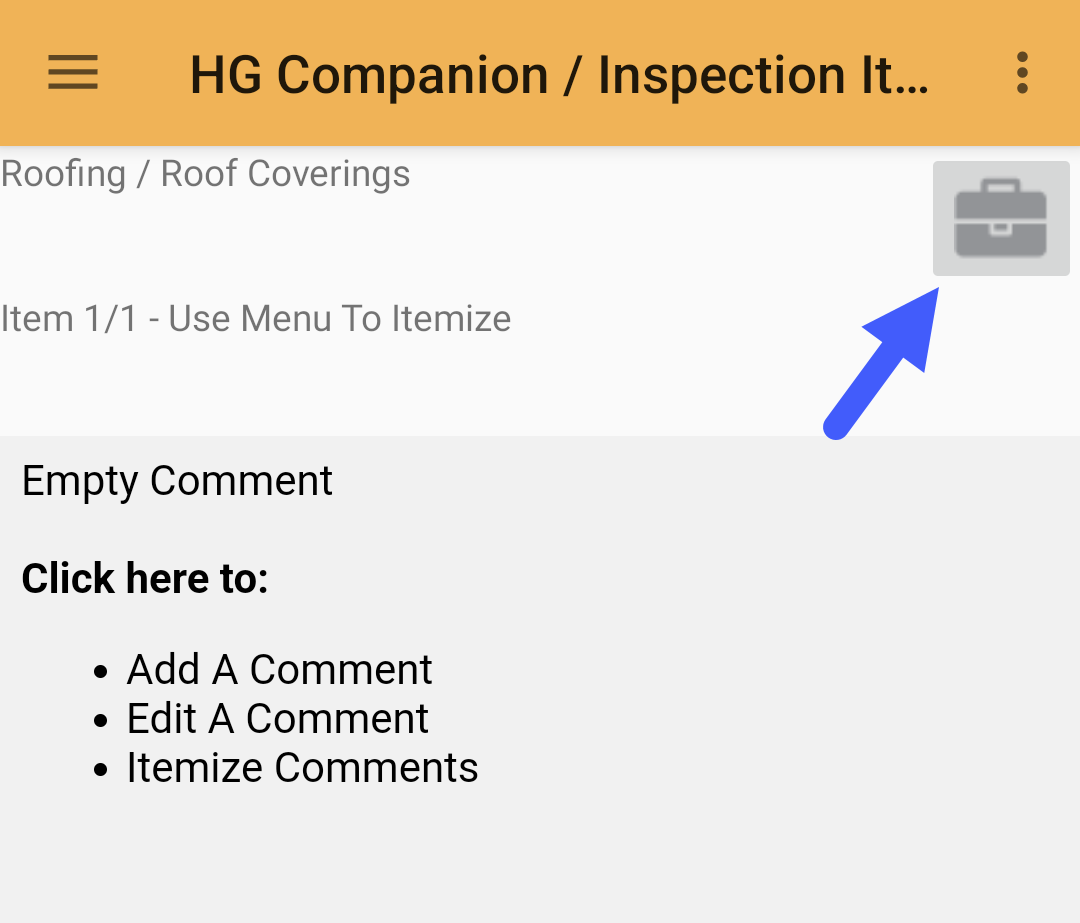The width and height of the screenshot is (1080, 923).
Task: Choose Itemize Comments
Action: click(302, 768)
